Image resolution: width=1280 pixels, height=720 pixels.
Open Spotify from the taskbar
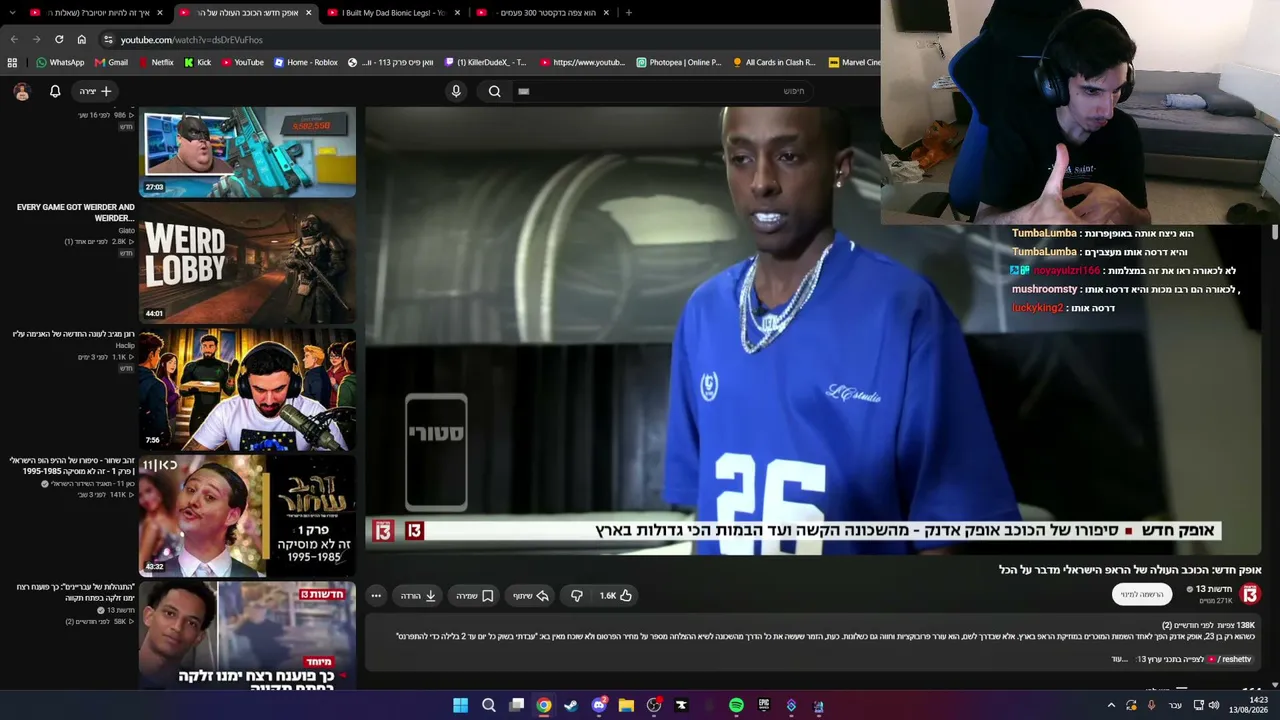[736, 705]
